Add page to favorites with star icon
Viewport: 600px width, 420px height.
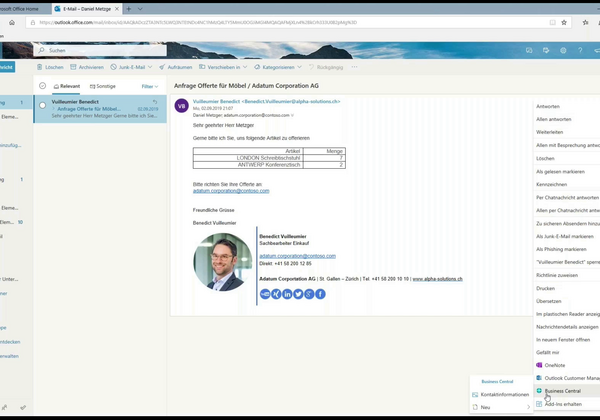point(564,23)
